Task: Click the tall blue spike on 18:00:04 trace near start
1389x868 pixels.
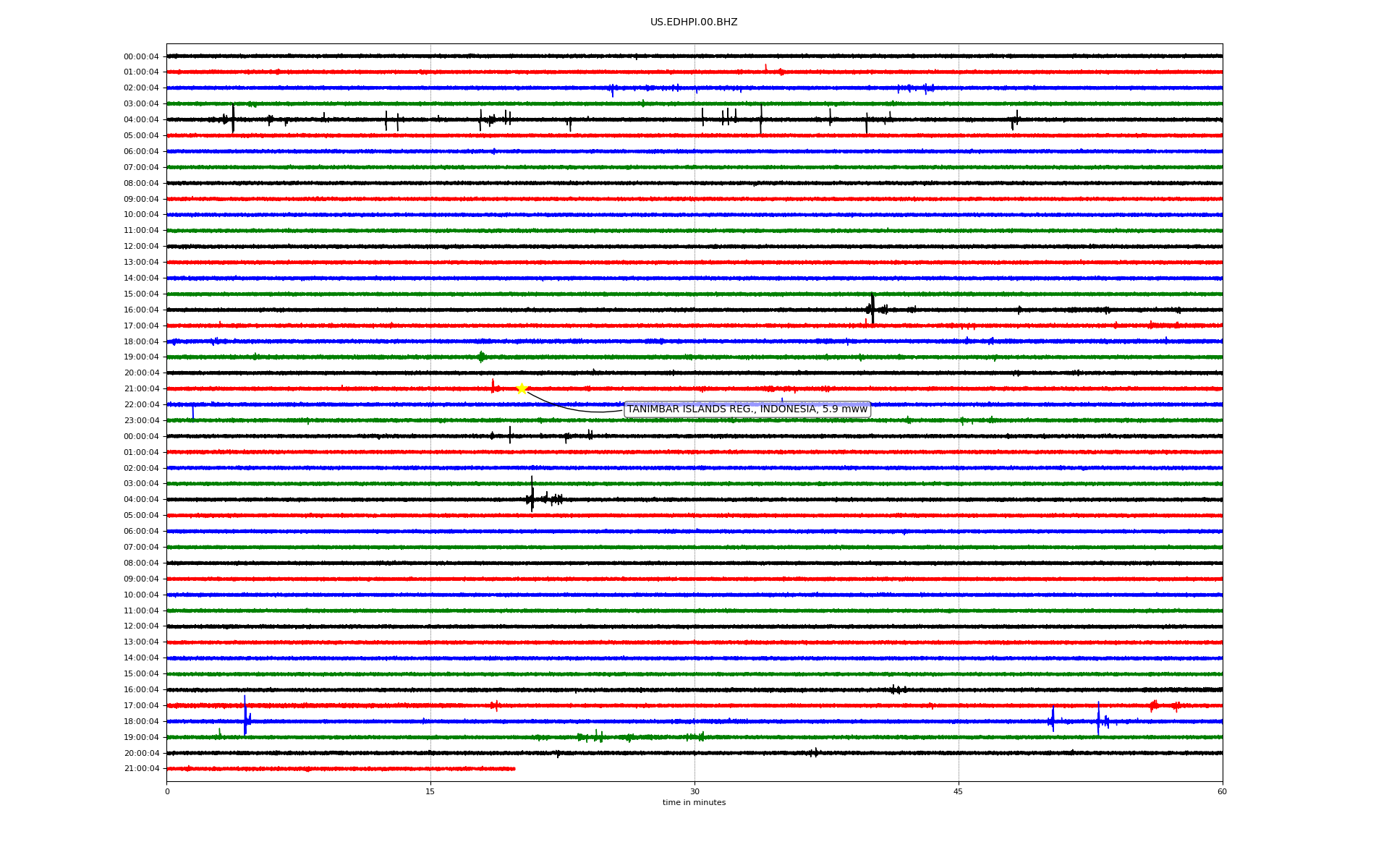Action: [x=245, y=716]
